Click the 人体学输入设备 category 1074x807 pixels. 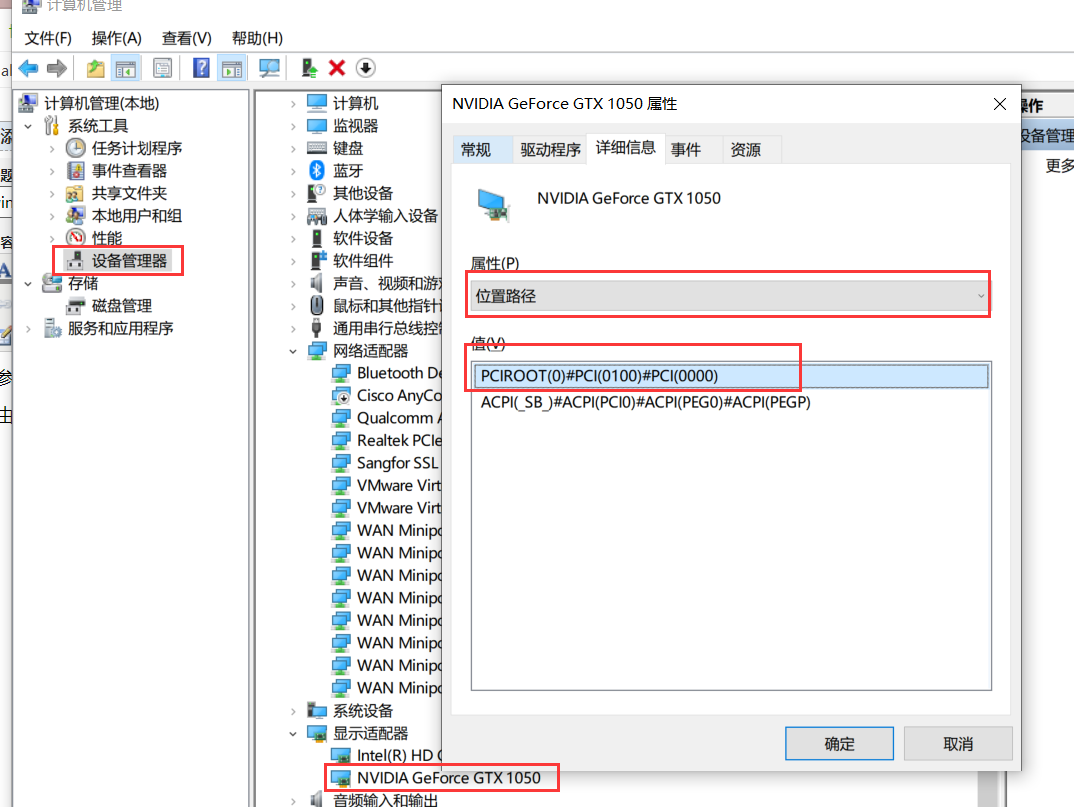386,216
